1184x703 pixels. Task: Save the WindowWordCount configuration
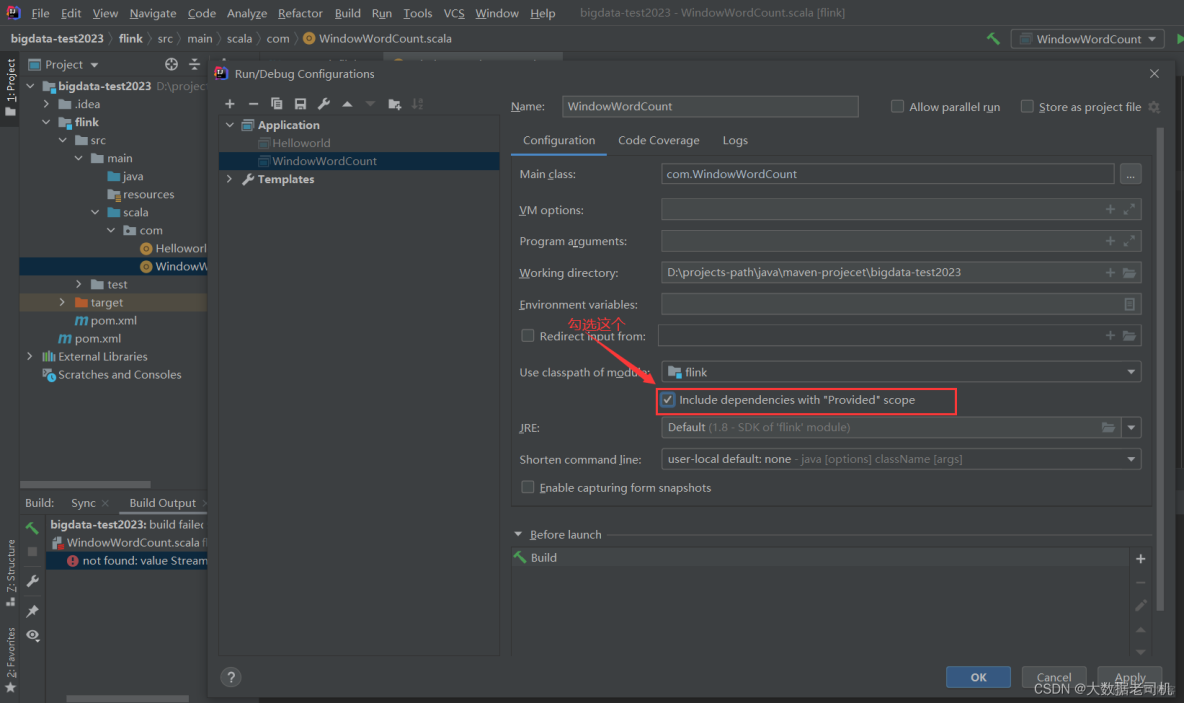click(x=300, y=104)
